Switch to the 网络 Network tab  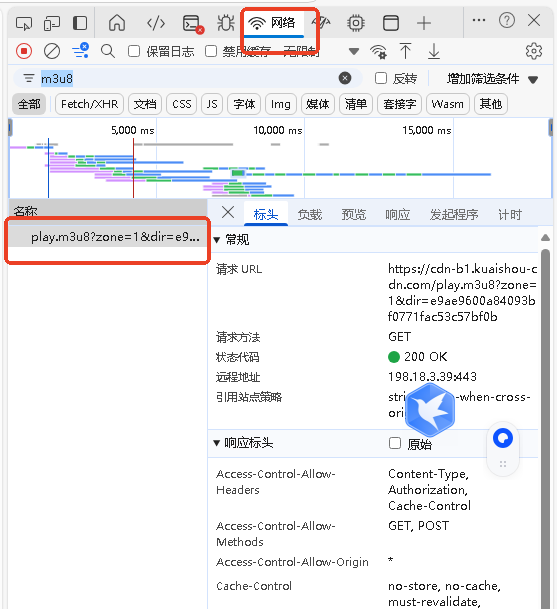[274, 23]
